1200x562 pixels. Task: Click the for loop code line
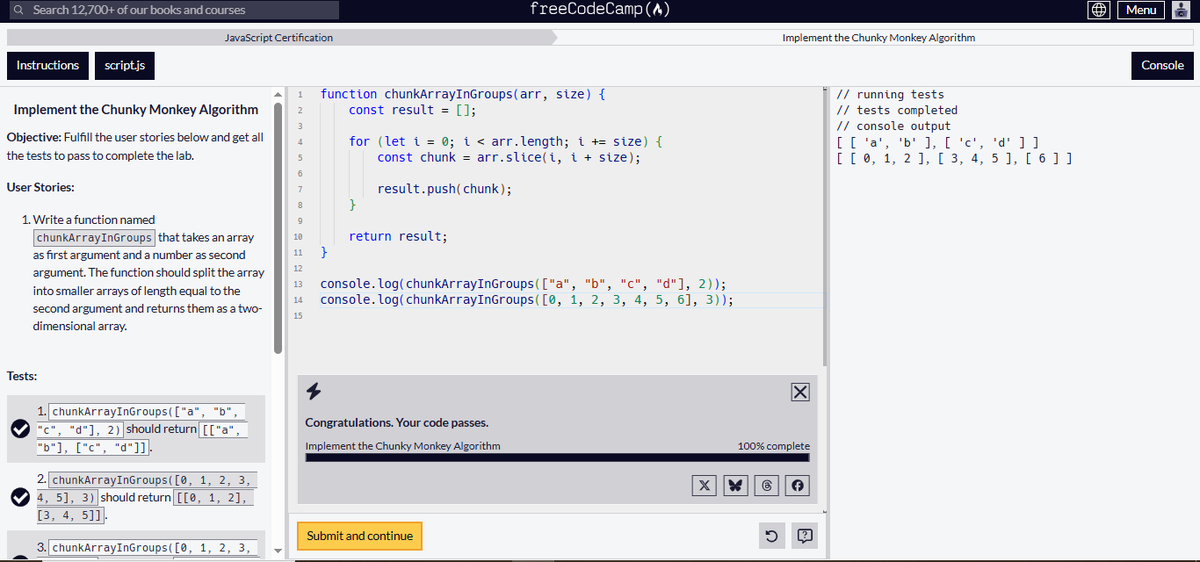(x=505, y=141)
